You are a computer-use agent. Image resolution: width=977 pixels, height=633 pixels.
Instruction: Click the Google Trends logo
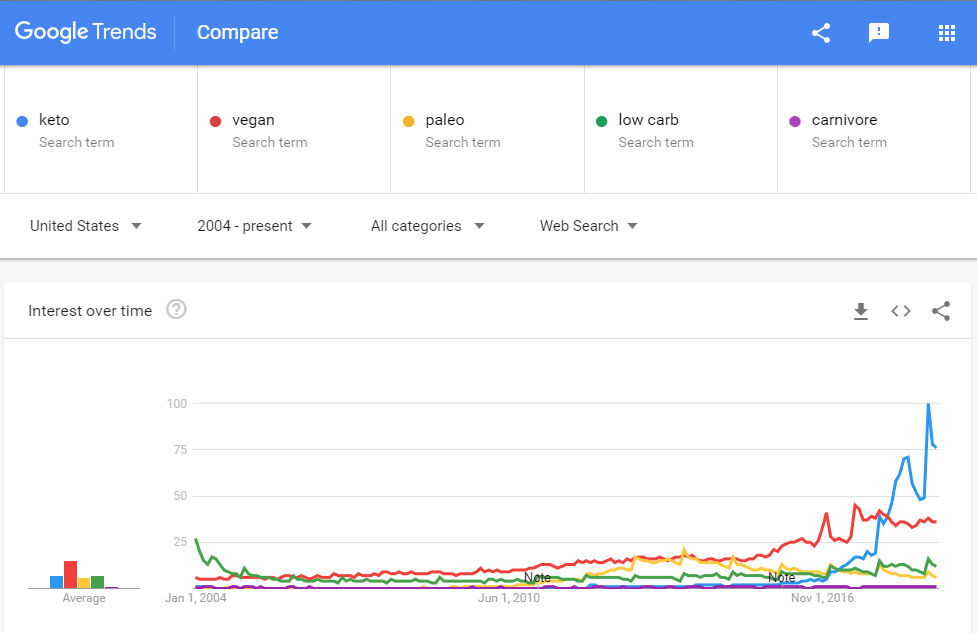tap(86, 32)
